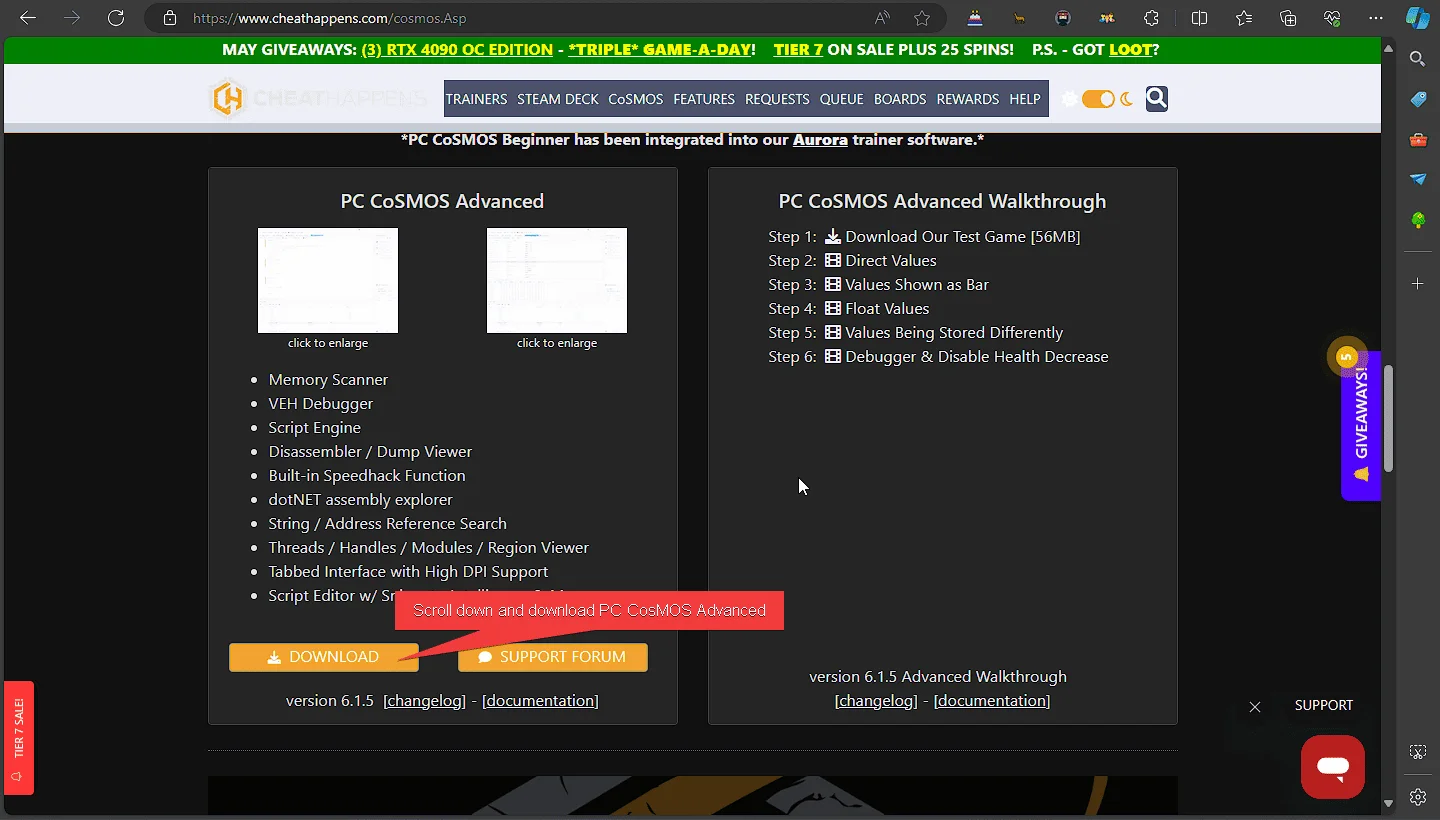This screenshot has width=1440, height=820.
Task: Enlarge the first CoSMOS screenshot thumbnail
Action: click(x=328, y=280)
